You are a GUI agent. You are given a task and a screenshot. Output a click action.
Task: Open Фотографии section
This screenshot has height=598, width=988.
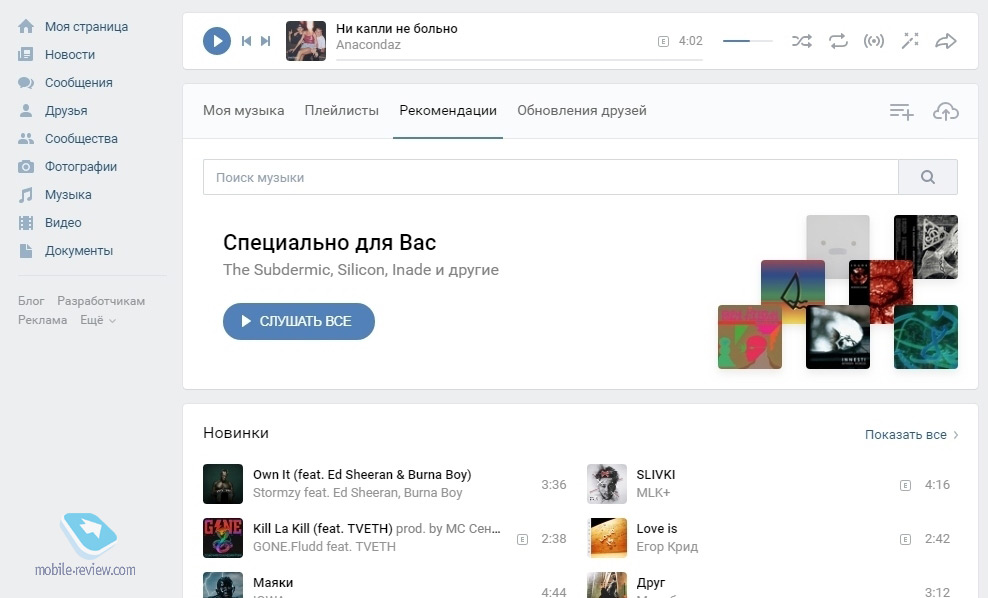[x=81, y=166]
